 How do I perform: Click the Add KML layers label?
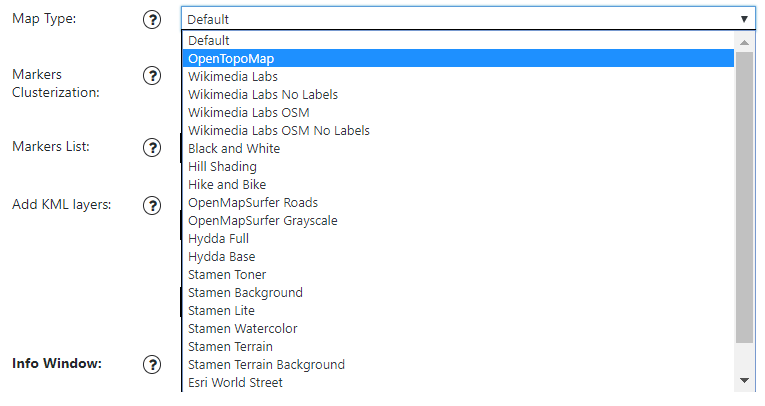point(61,204)
